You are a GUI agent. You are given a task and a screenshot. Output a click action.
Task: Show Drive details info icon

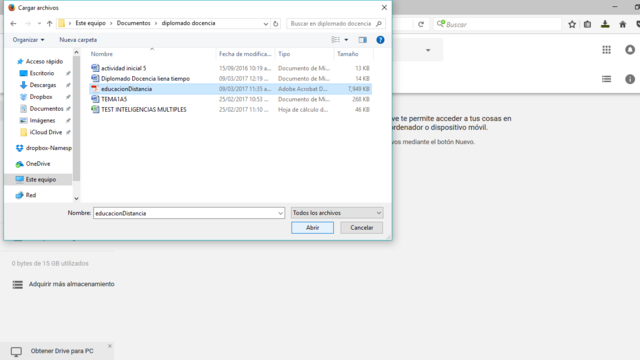click(630, 79)
